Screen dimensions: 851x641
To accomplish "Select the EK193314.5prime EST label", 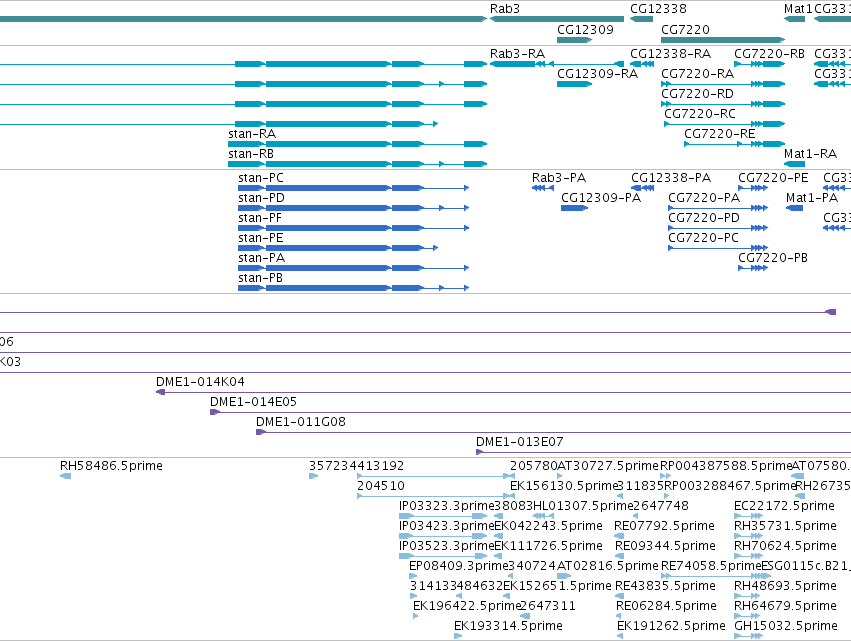I will pyautogui.click(x=509, y=626).
